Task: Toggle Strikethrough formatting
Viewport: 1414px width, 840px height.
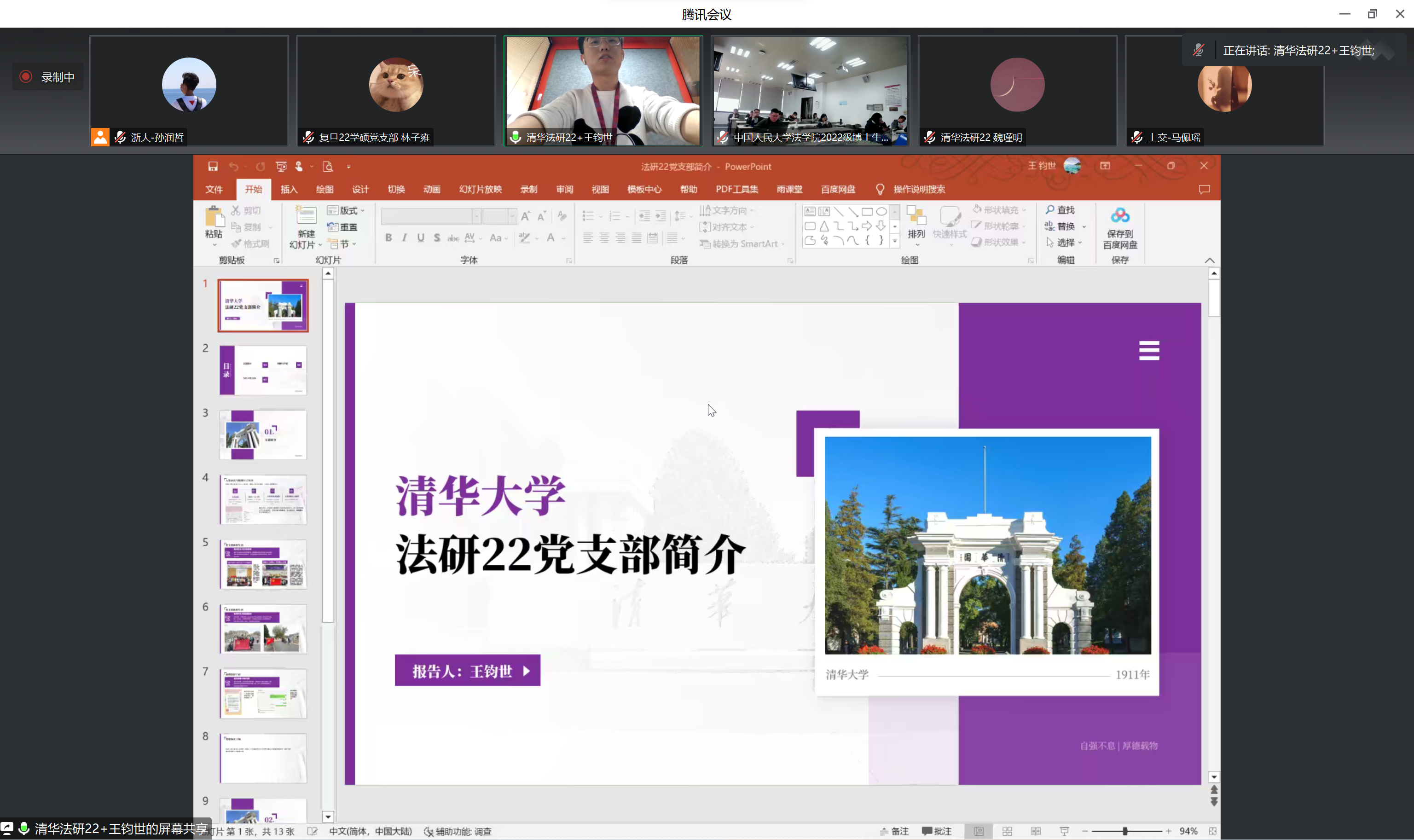Action: point(453,238)
